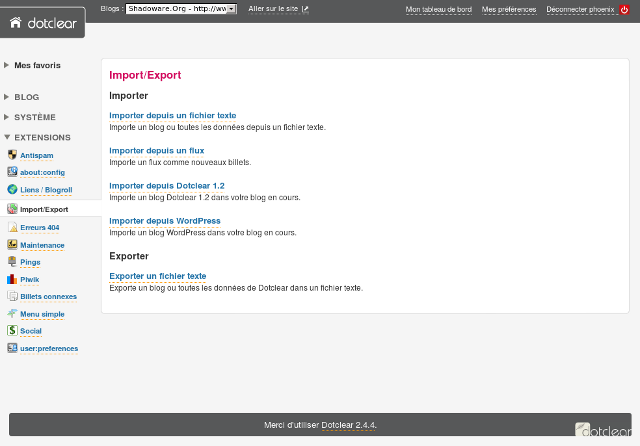
Task: Select the Import/Export menu entry
Action: point(44,210)
